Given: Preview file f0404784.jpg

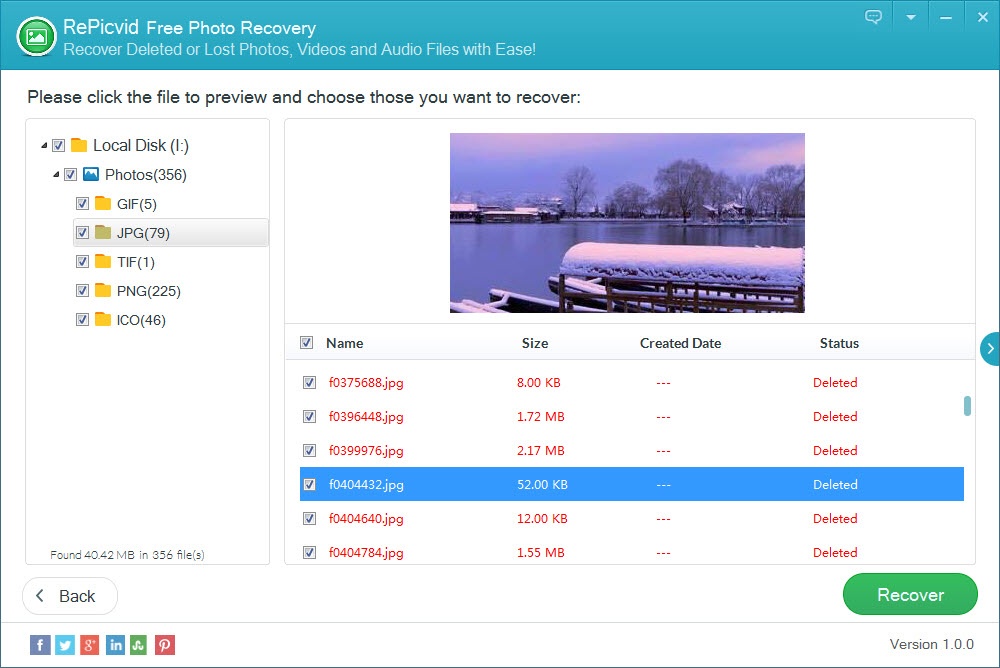Looking at the screenshot, I should point(366,553).
